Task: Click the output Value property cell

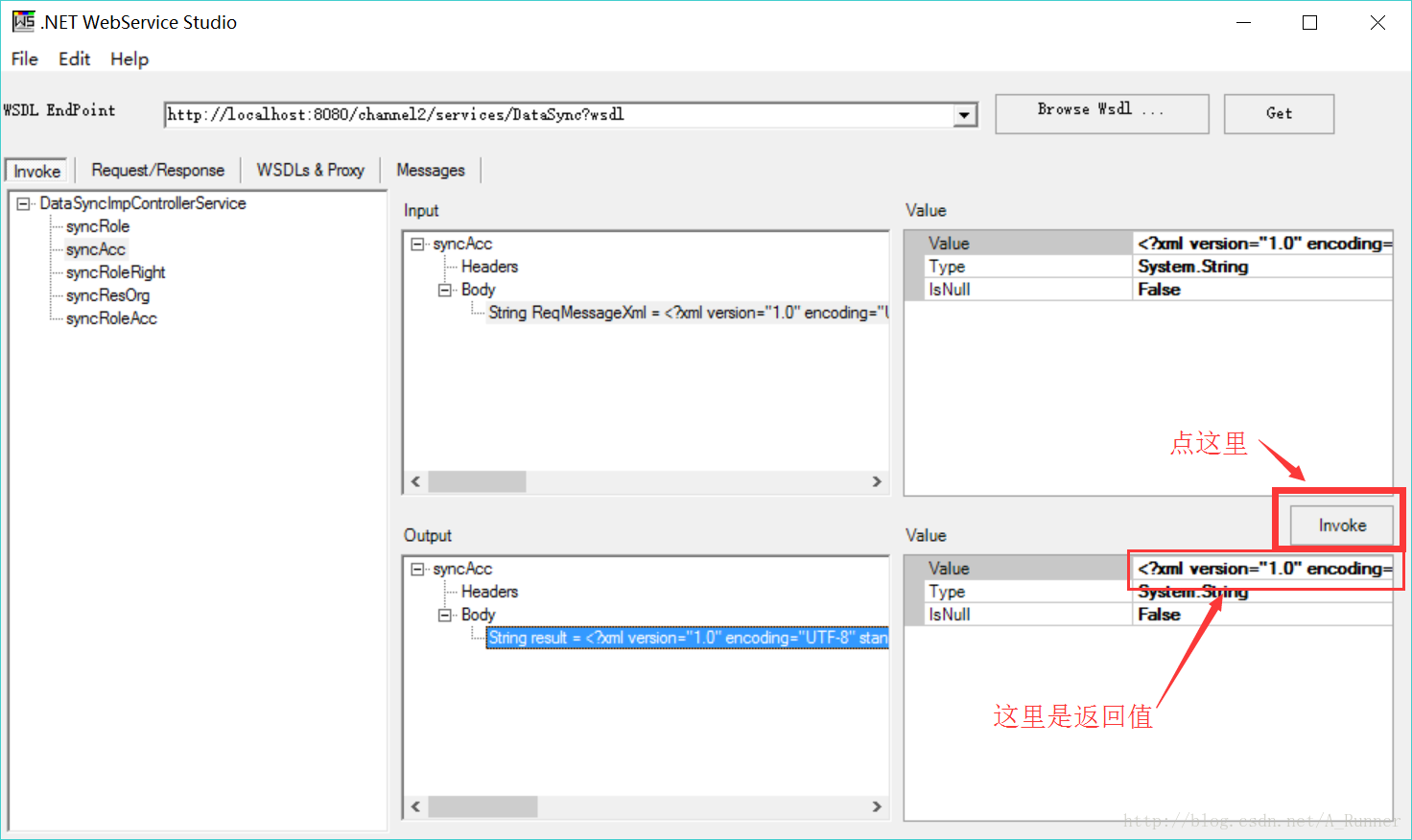Action: (x=1264, y=569)
